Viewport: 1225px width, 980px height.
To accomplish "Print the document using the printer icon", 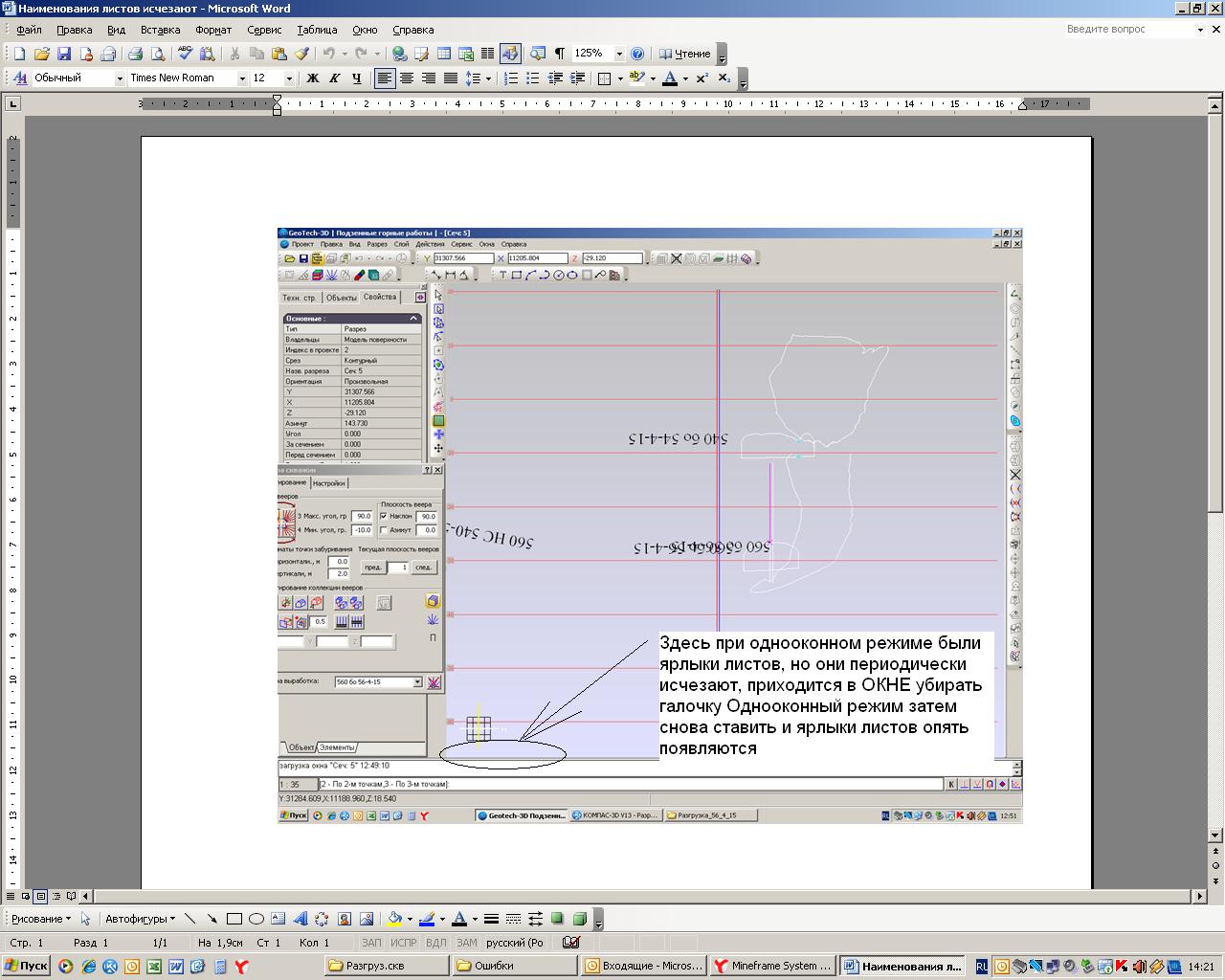I will pos(135,54).
